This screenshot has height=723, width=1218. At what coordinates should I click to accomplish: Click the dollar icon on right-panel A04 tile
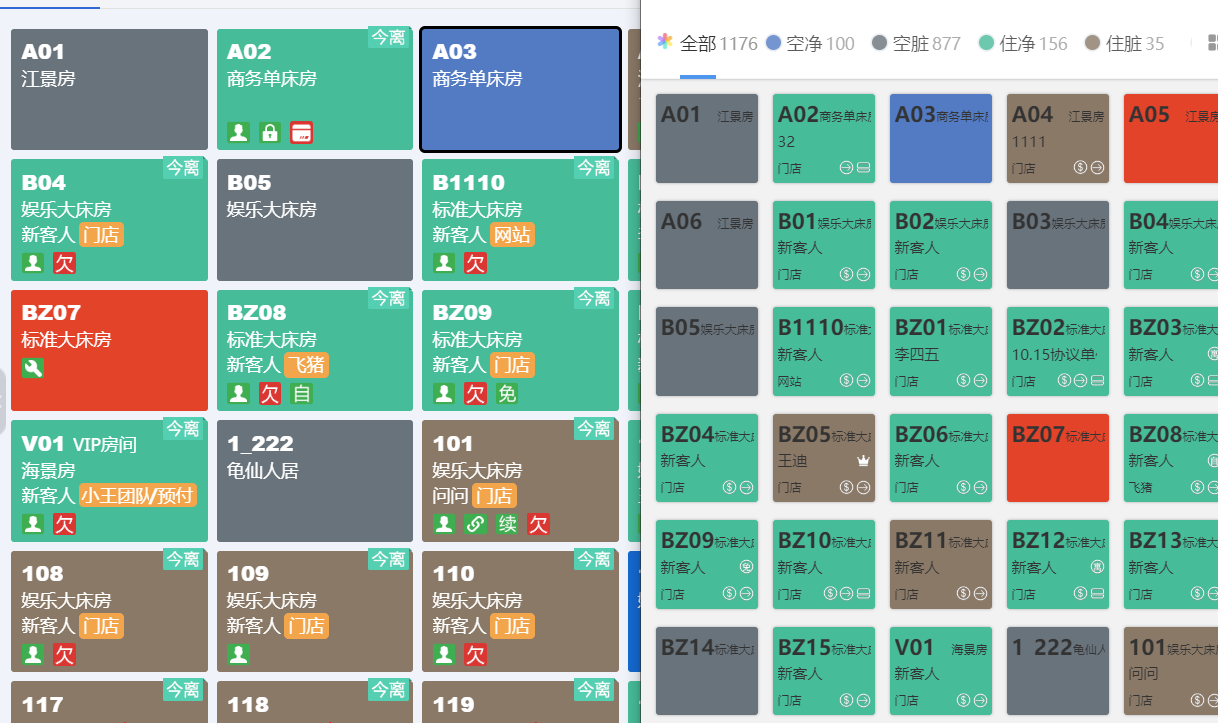[1080, 167]
